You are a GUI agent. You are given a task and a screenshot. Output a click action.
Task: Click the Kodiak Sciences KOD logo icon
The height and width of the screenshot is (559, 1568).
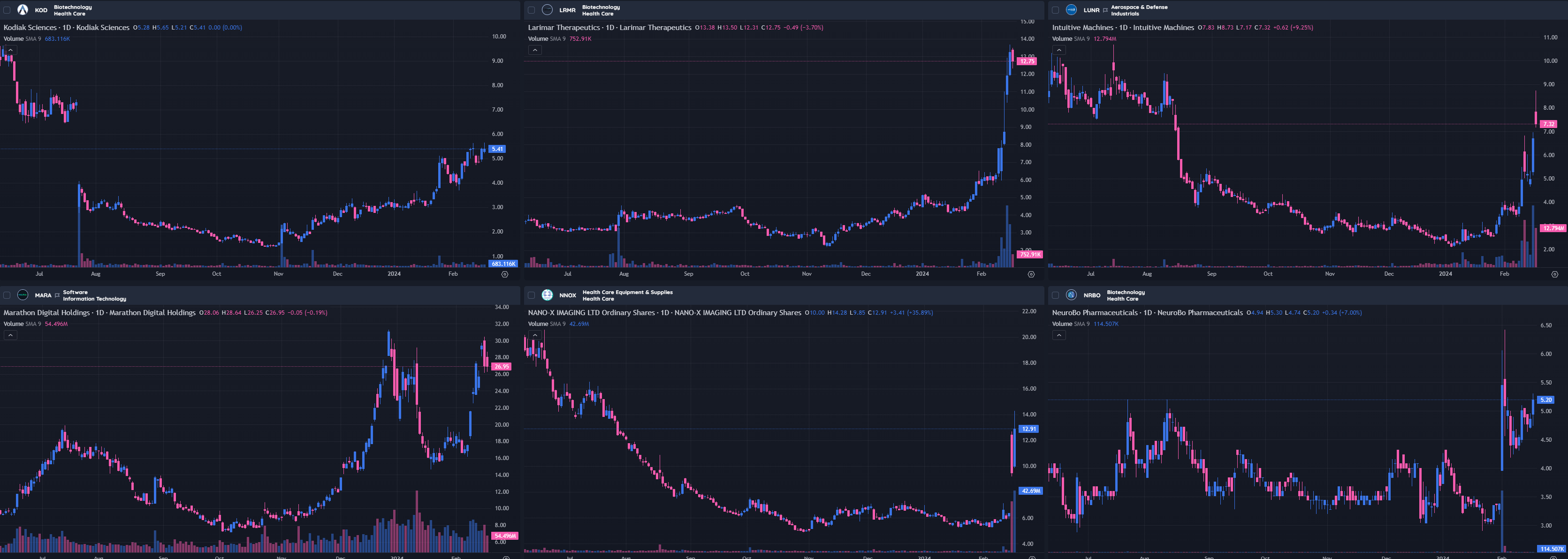(23, 10)
